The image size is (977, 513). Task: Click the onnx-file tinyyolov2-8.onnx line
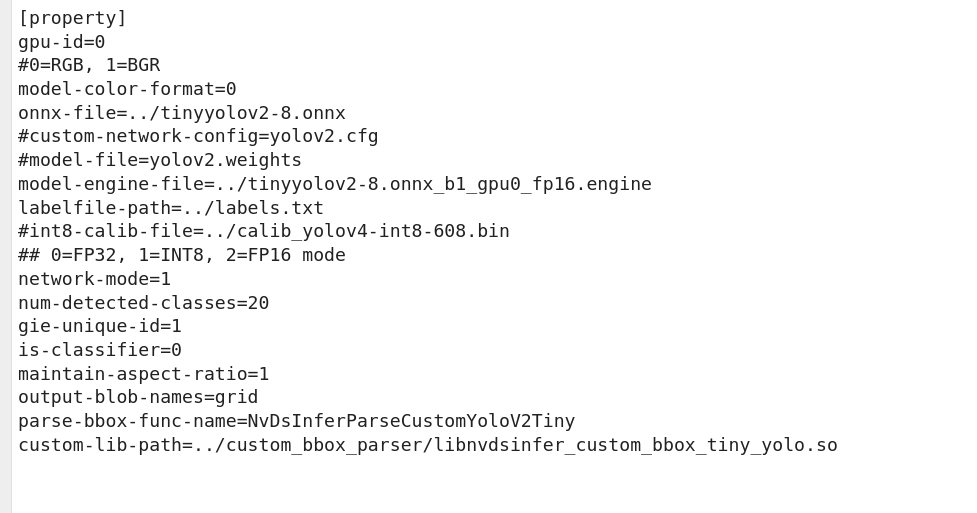click(x=182, y=113)
